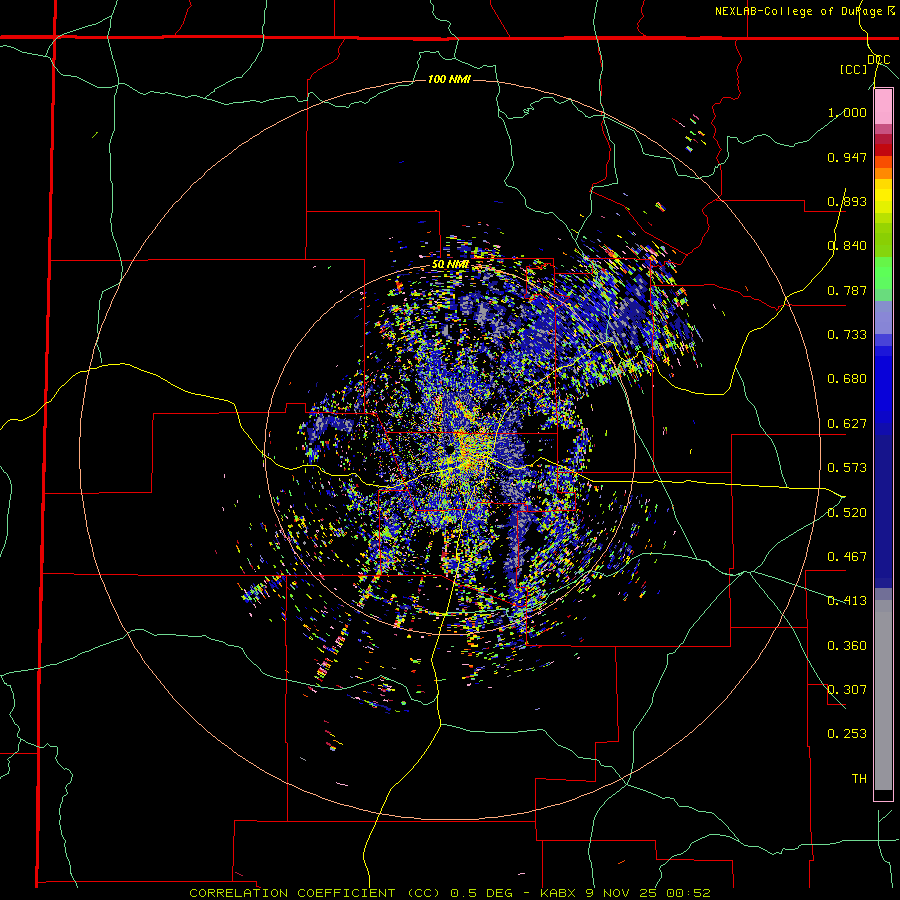Click the 0.307 legend value
Image resolution: width=900 pixels, height=900 pixels.
[x=847, y=690]
